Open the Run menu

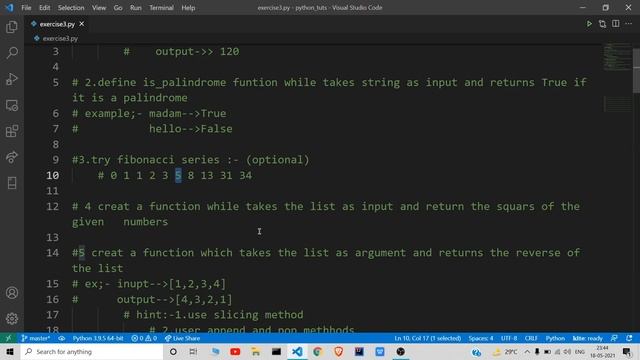(x=136, y=8)
